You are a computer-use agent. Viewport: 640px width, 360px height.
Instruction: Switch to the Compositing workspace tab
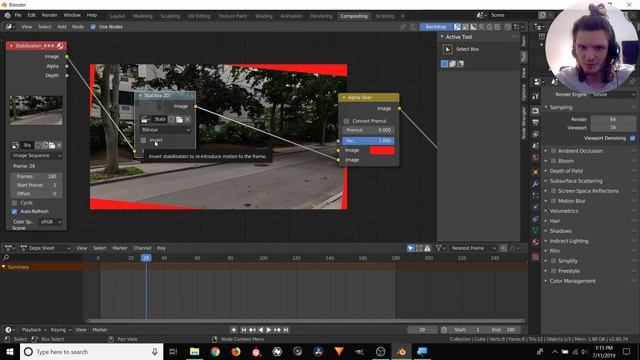353,16
